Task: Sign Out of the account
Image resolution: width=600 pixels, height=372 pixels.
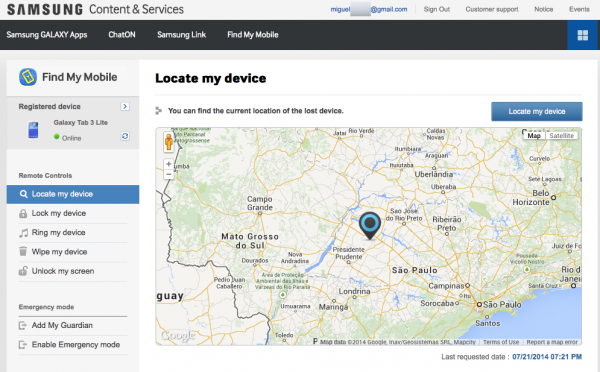Action: pos(437,9)
